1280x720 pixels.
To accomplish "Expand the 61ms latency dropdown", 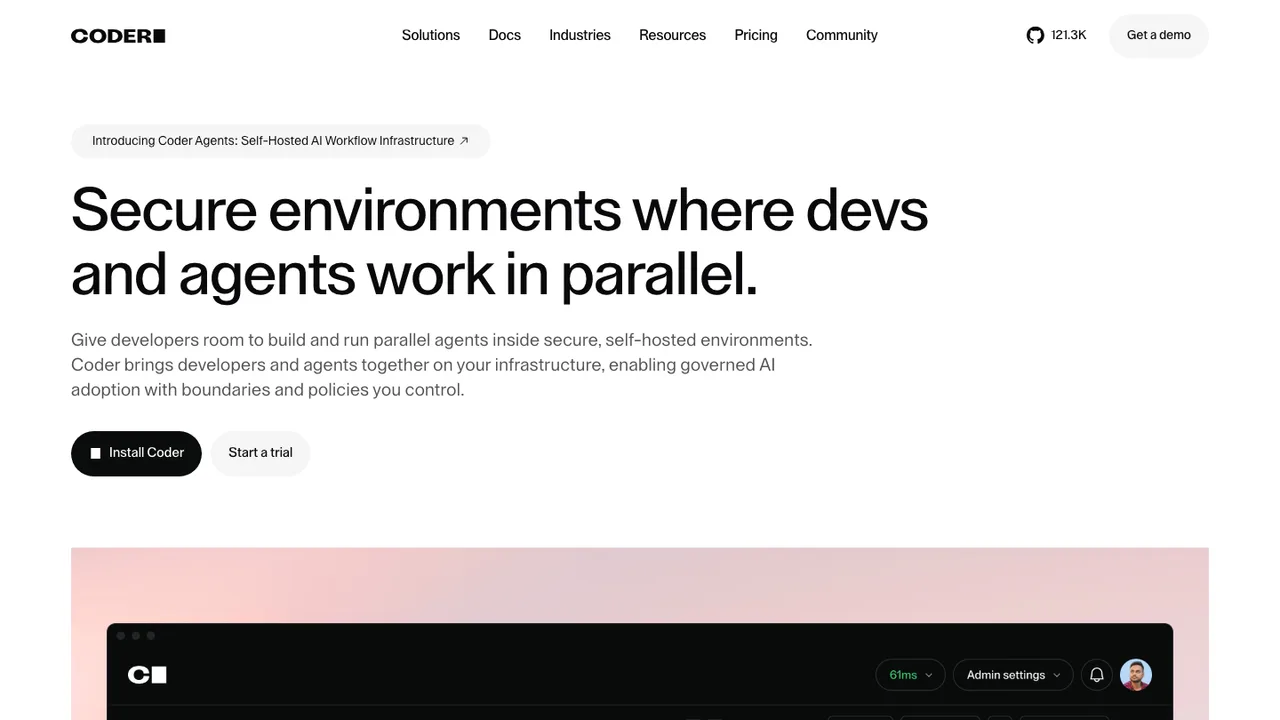I will pyautogui.click(x=910, y=675).
